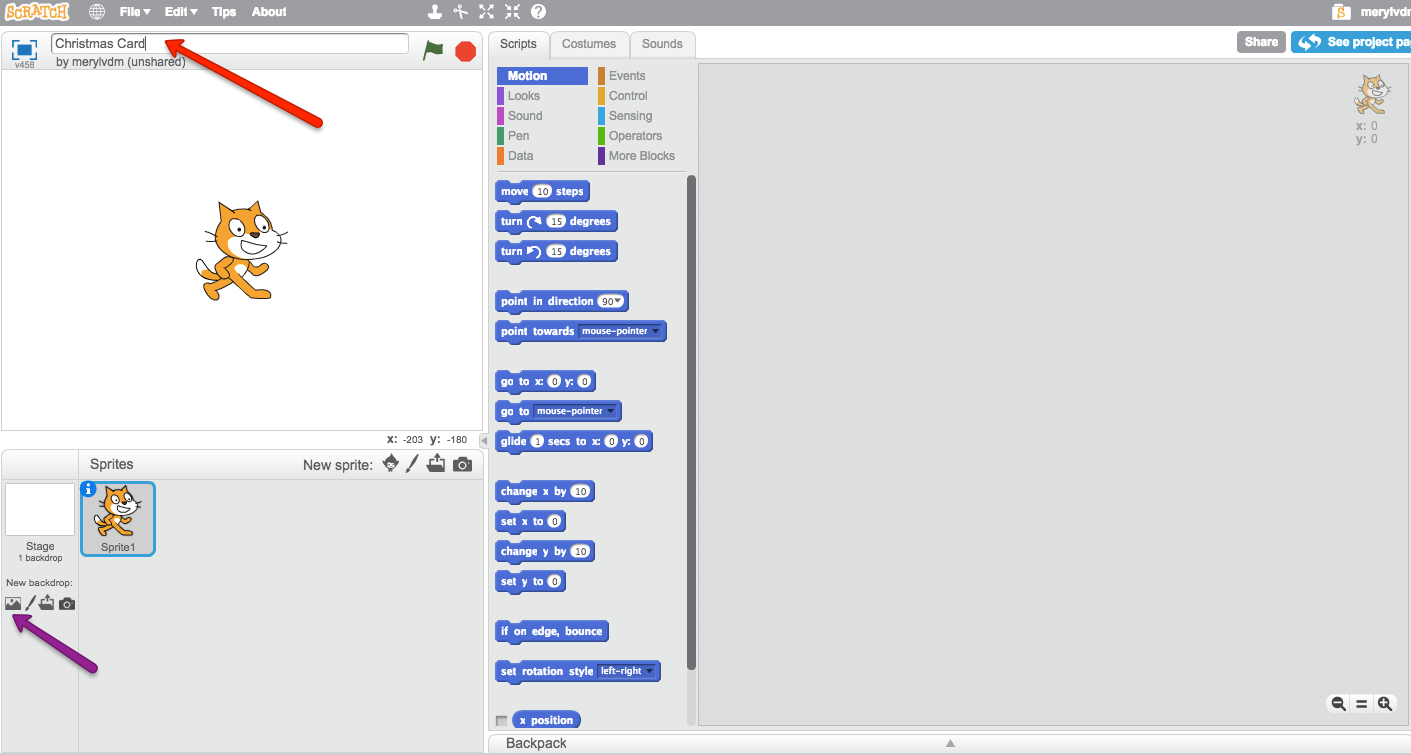Click the Share button

1261,42
